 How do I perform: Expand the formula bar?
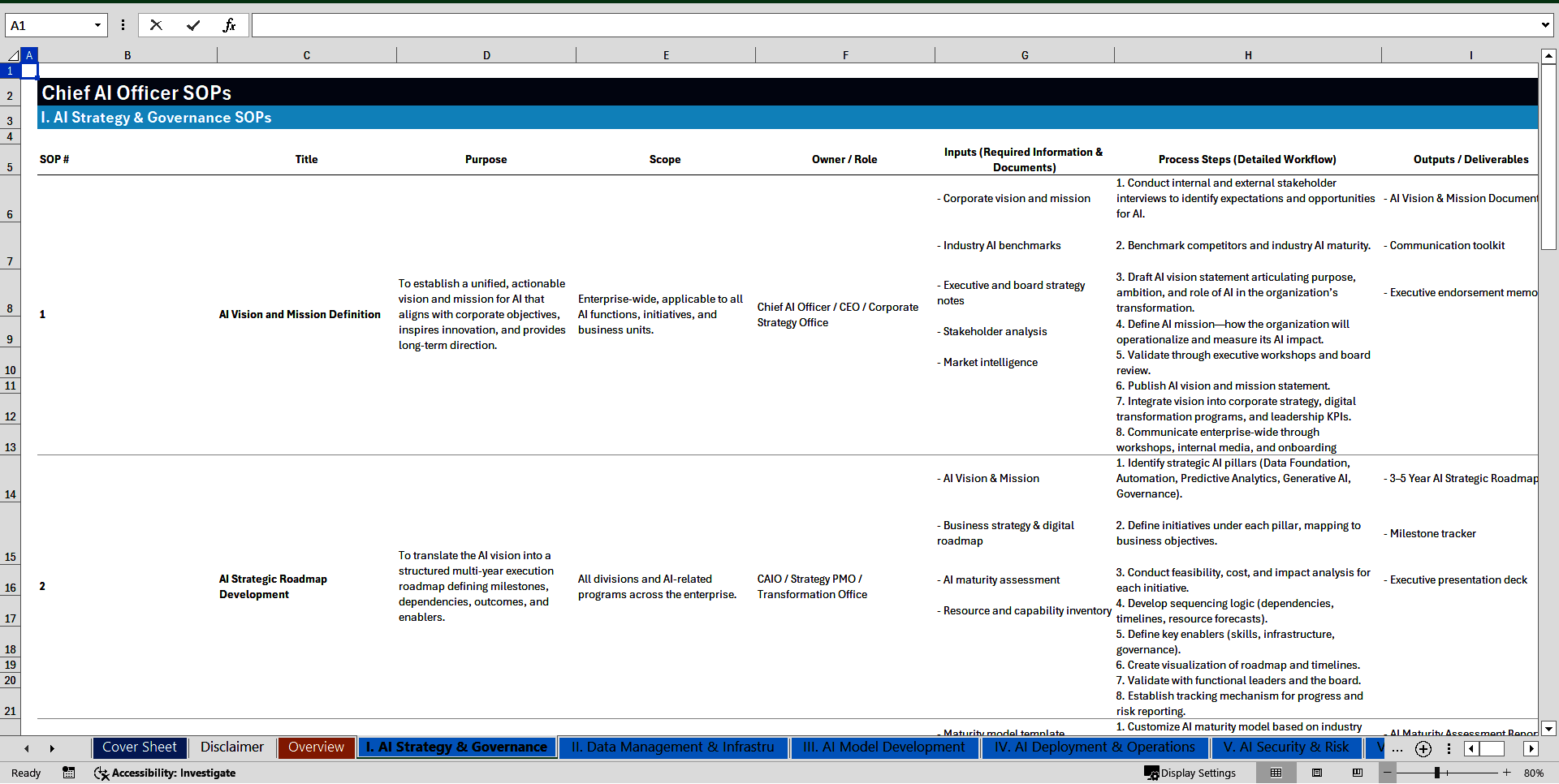pyautogui.click(x=1544, y=25)
